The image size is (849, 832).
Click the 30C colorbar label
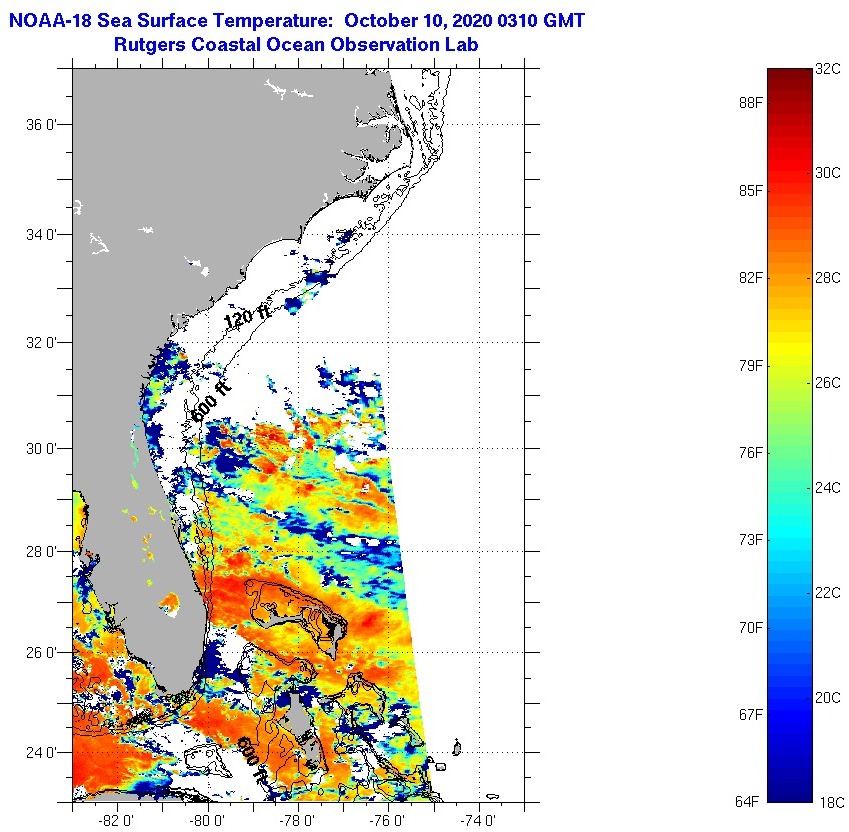pyautogui.click(x=828, y=173)
